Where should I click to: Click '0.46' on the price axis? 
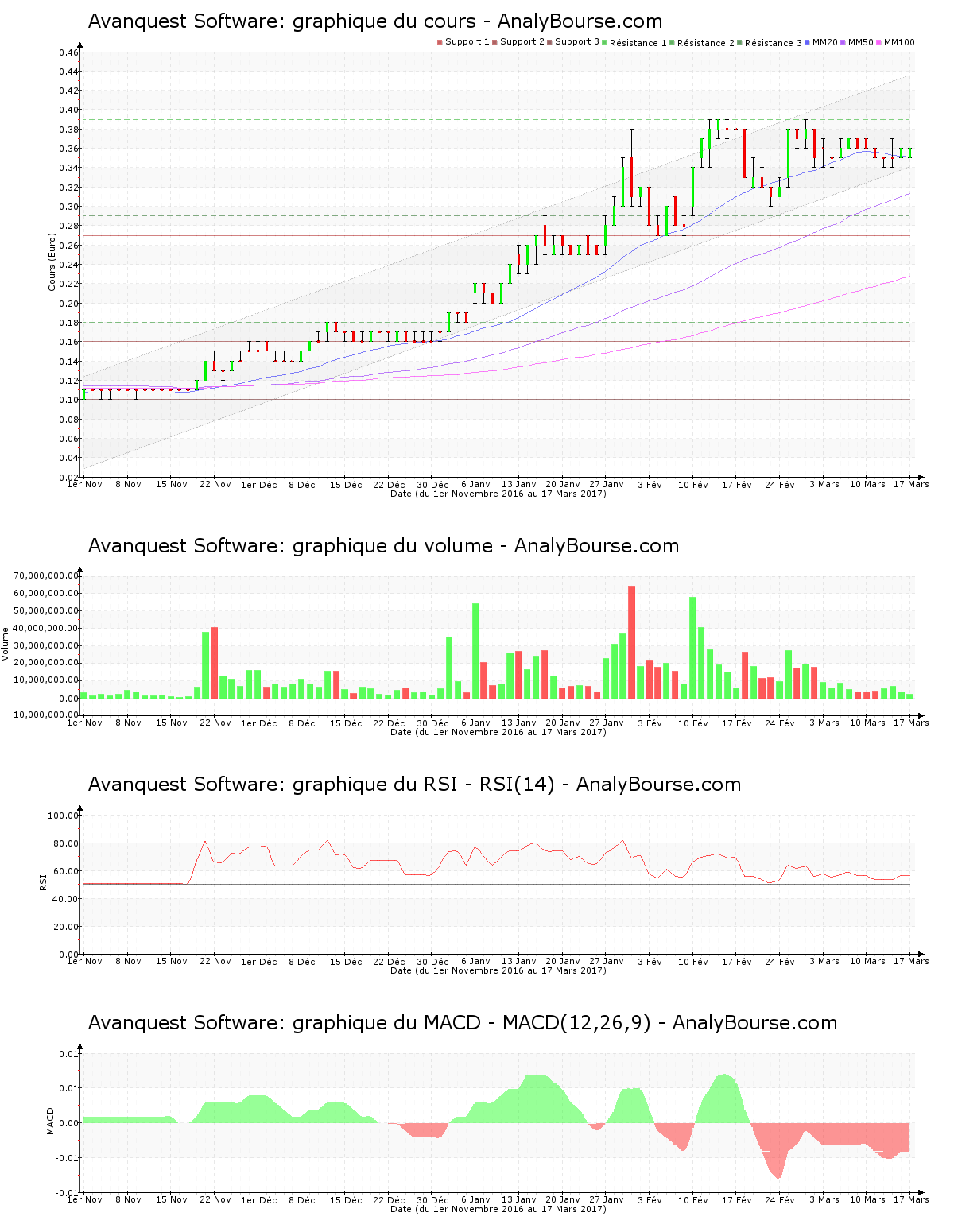pyautogui.click(x=68, y=52)
